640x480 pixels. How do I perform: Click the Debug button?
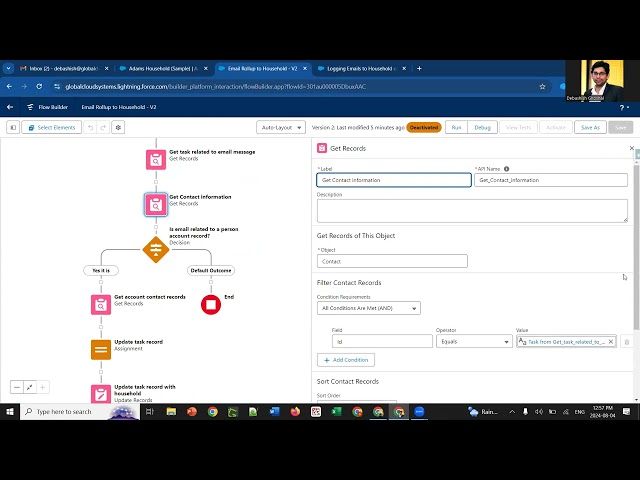click(482, 127)
